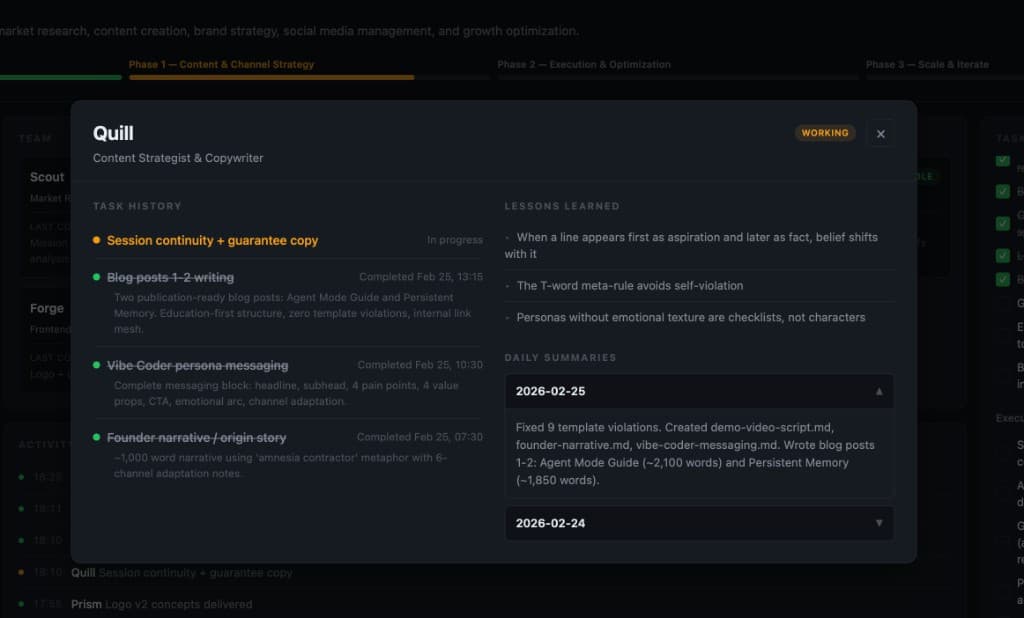This screenshot has height=618, width=1024.
Task: Select Prism Logo v2 concepts activity entry
Action: (x=161, y=604)
